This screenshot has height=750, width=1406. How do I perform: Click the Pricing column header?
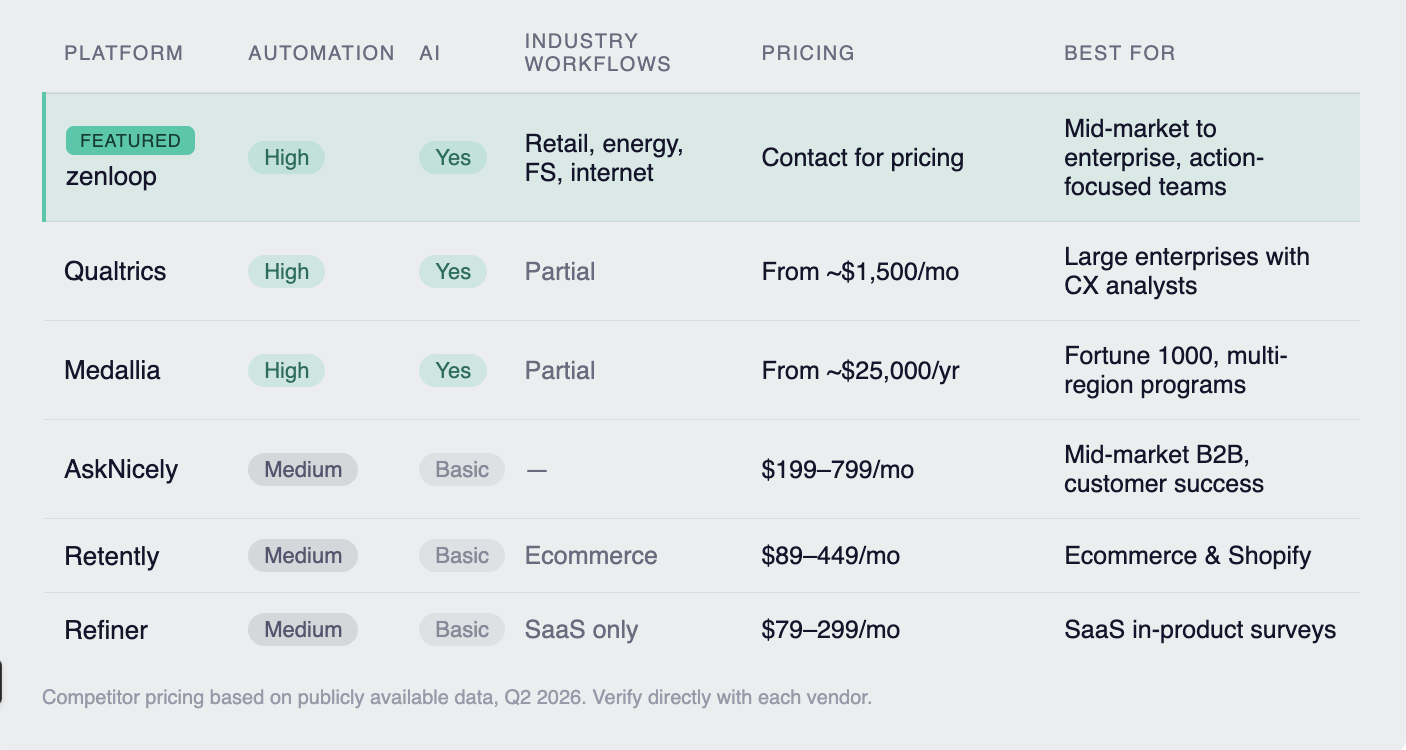(808, 53)
